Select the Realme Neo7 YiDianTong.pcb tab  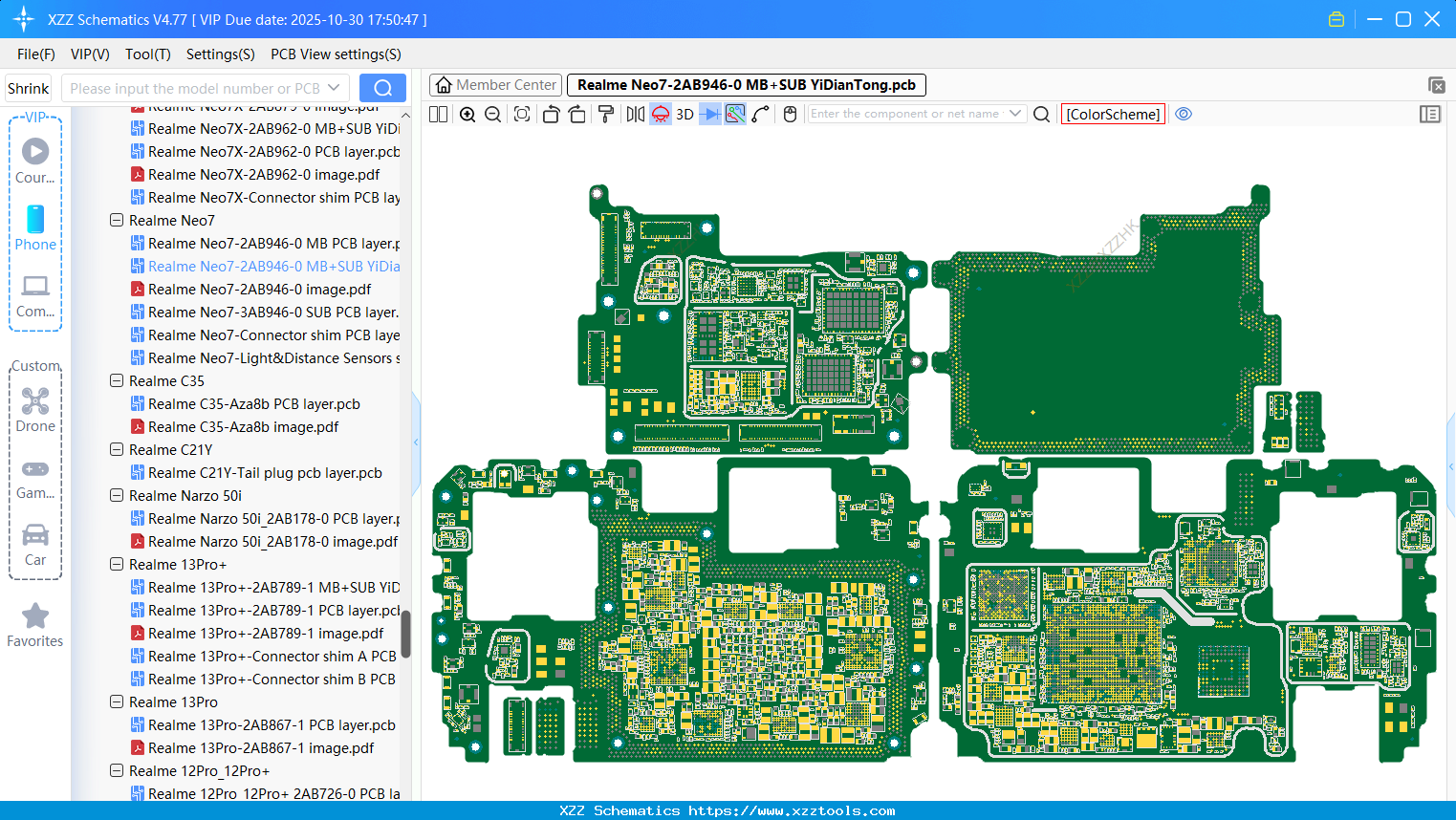point(747,85)
